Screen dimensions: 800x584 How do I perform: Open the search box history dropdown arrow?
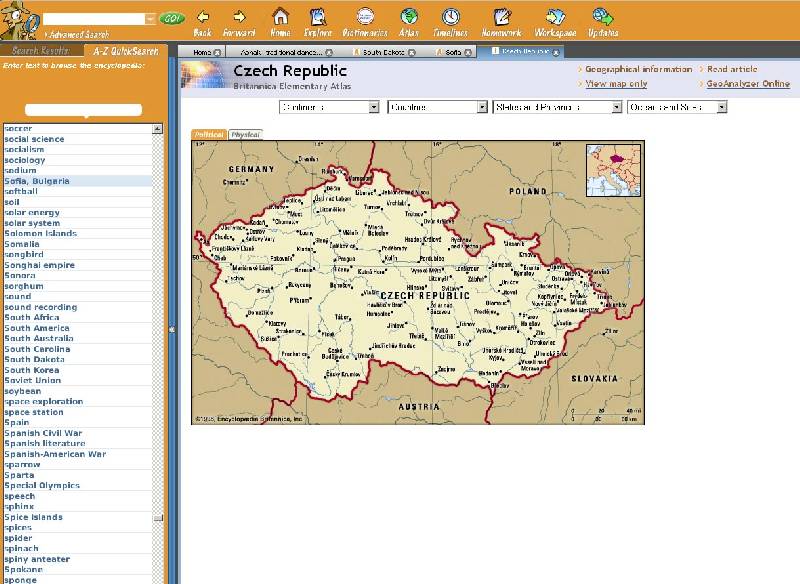(150, 19)
